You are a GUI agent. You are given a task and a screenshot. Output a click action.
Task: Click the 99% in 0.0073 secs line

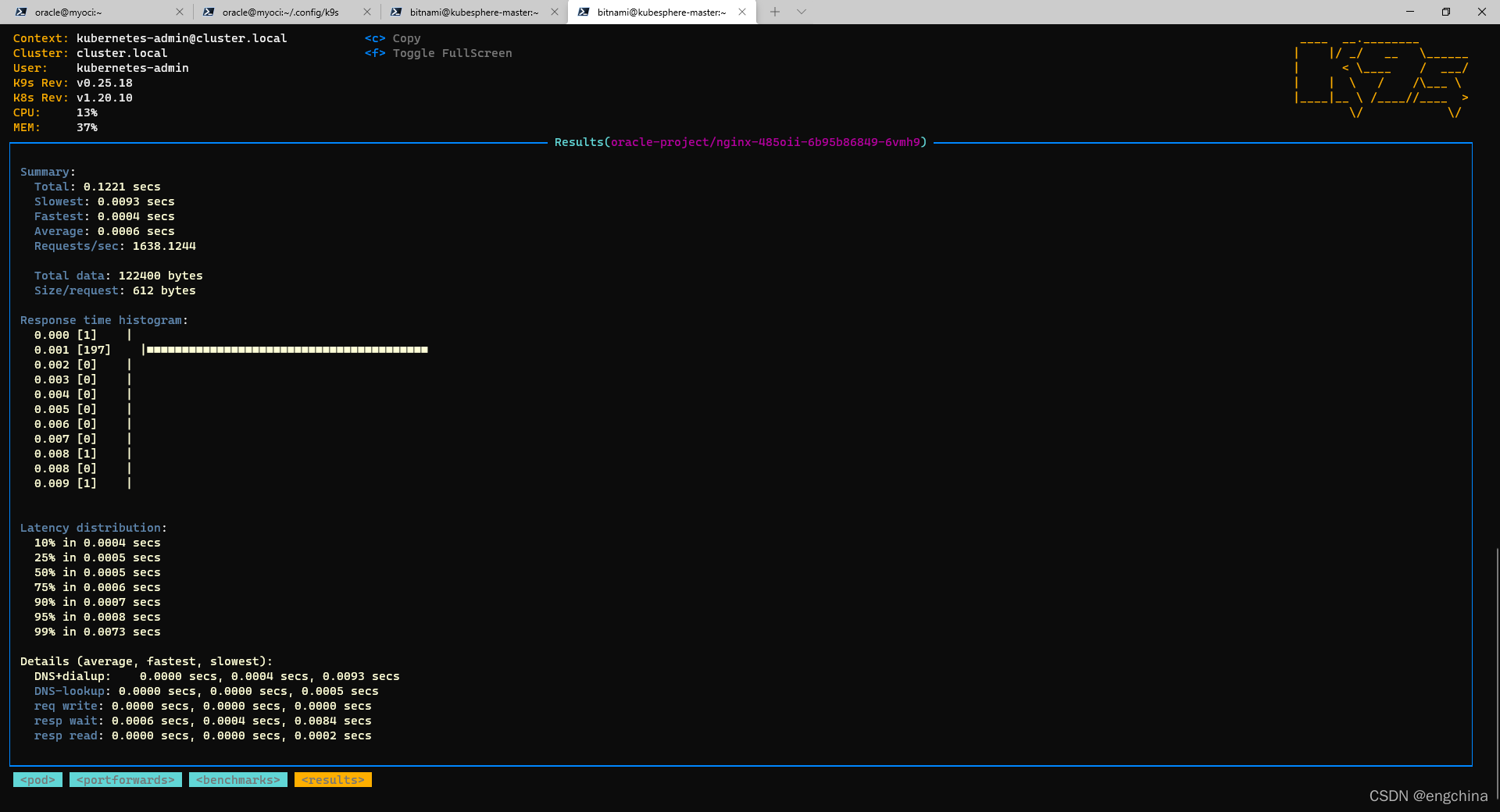click(x=98, y=632)
